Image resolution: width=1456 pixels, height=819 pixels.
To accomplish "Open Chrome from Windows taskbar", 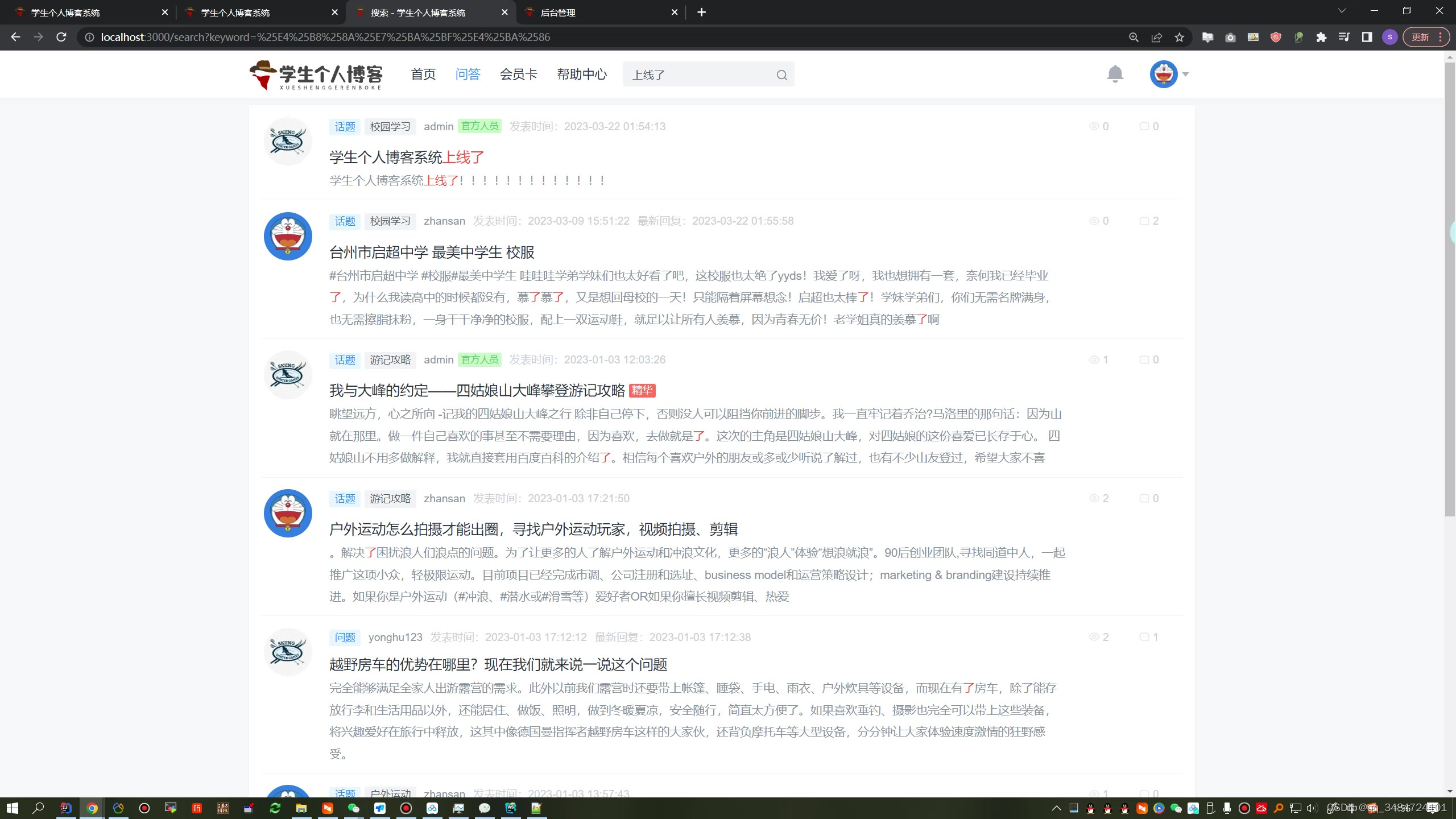I will point(92,808).
